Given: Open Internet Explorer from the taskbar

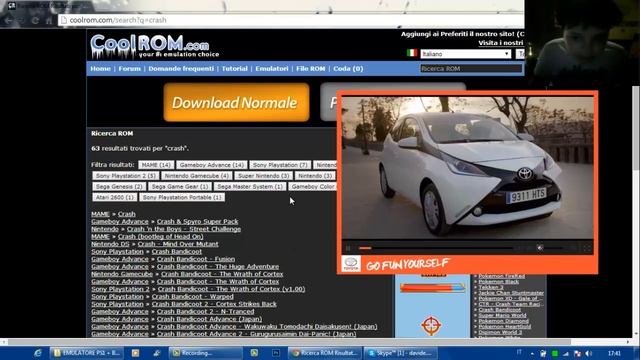Looking at the screenshot, I should pos(38,353).
